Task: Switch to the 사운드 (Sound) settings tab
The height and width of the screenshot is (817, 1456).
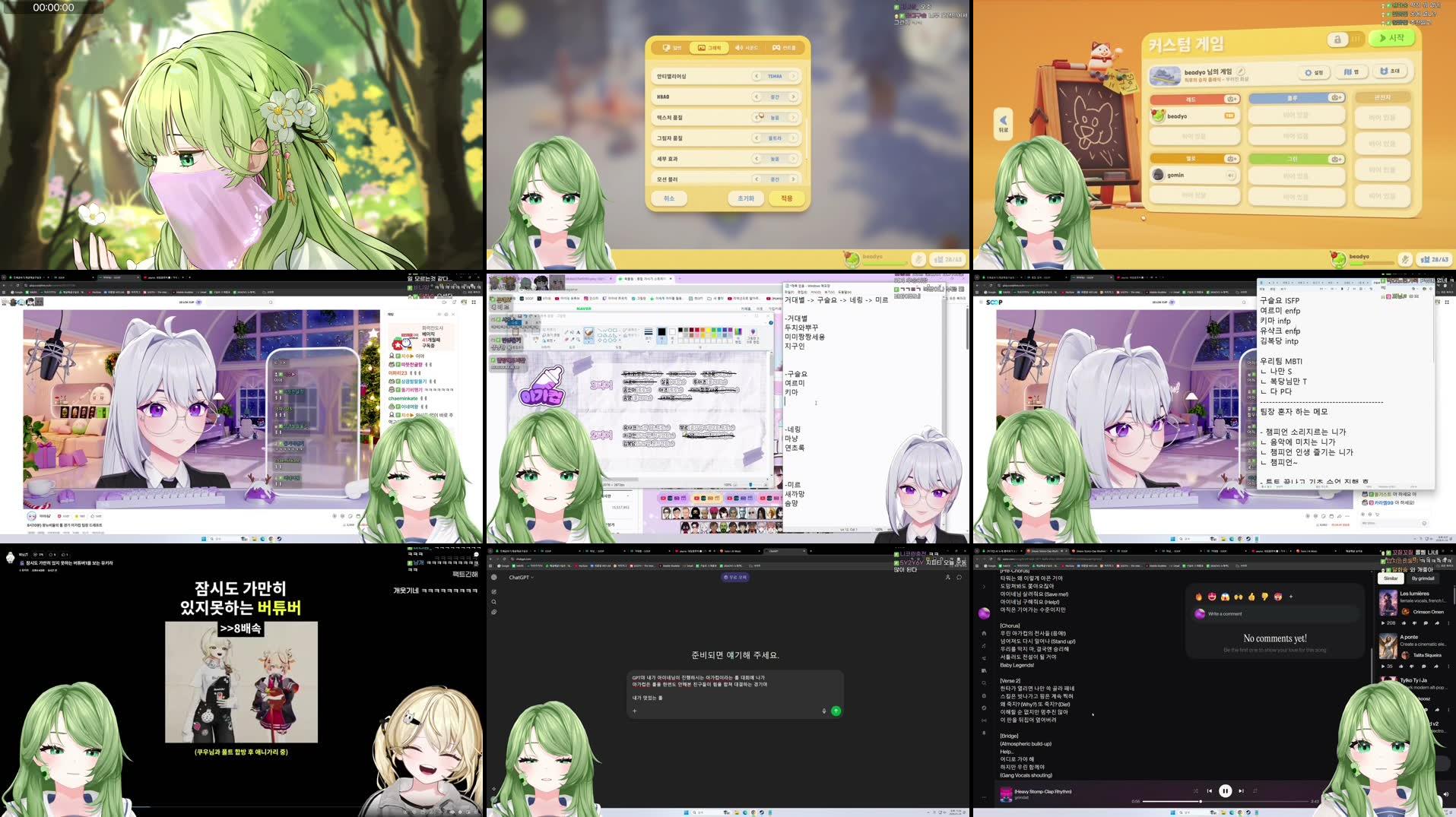Action: tap(746, 47)
